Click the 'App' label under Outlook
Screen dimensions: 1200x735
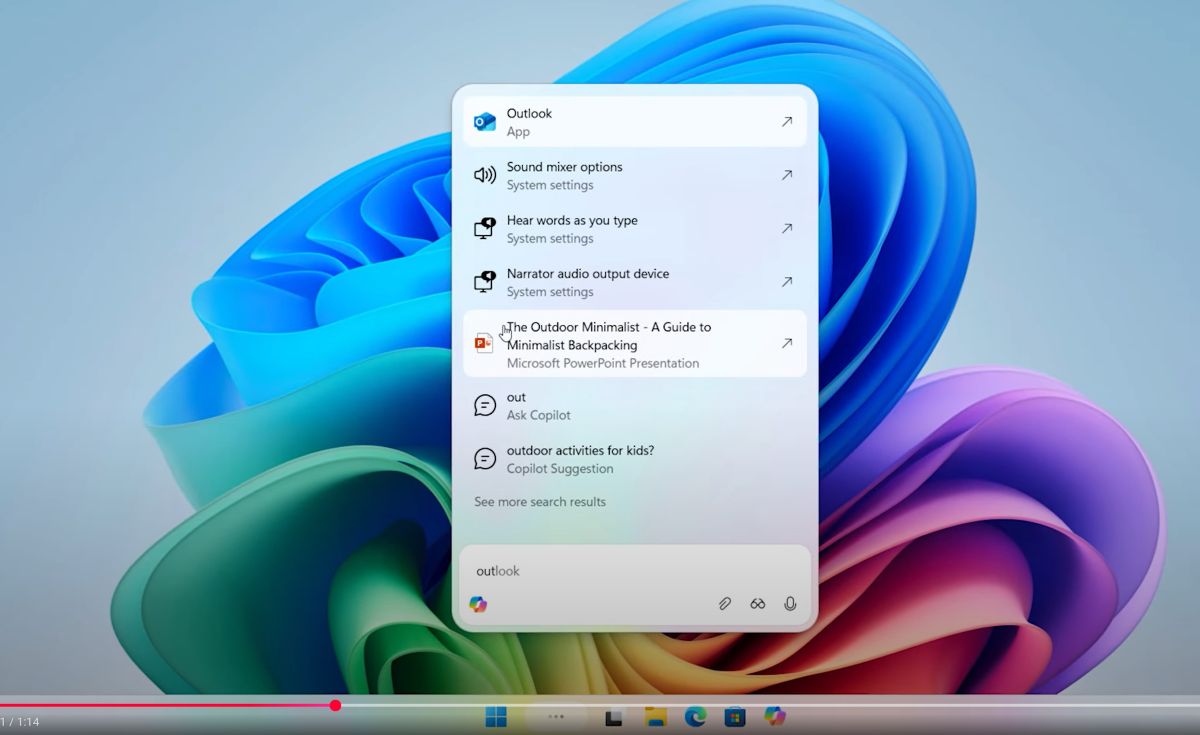(518, 132)
